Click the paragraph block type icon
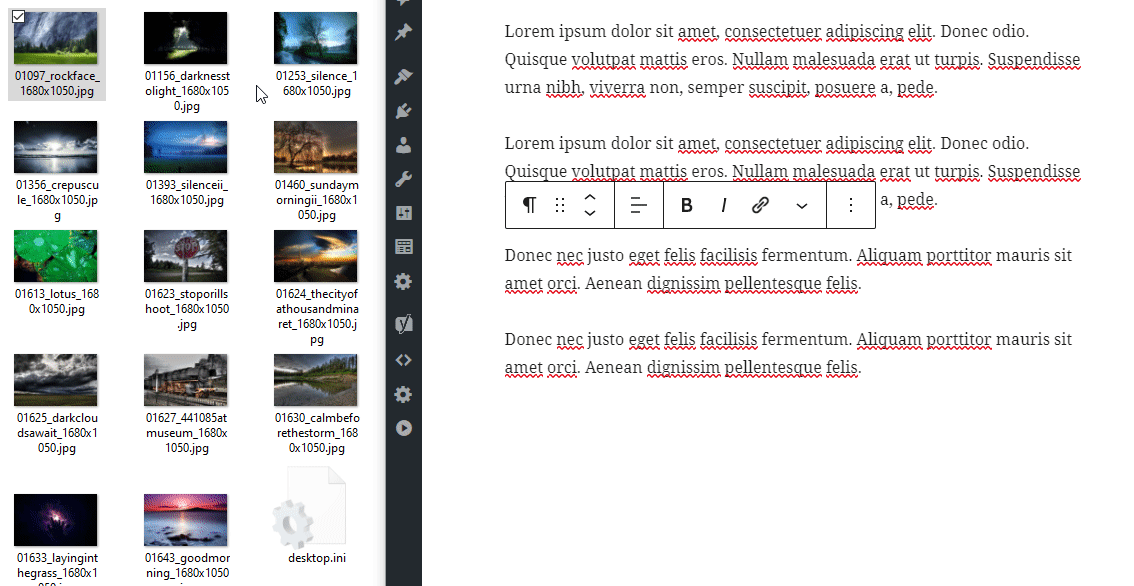Screen dimensions: 1134x586 point(529,205)
